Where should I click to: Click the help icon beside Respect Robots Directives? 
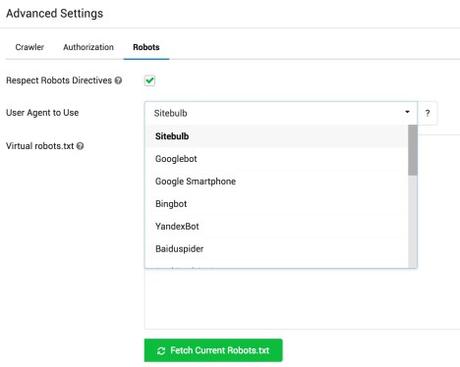(x=118, y=80)
